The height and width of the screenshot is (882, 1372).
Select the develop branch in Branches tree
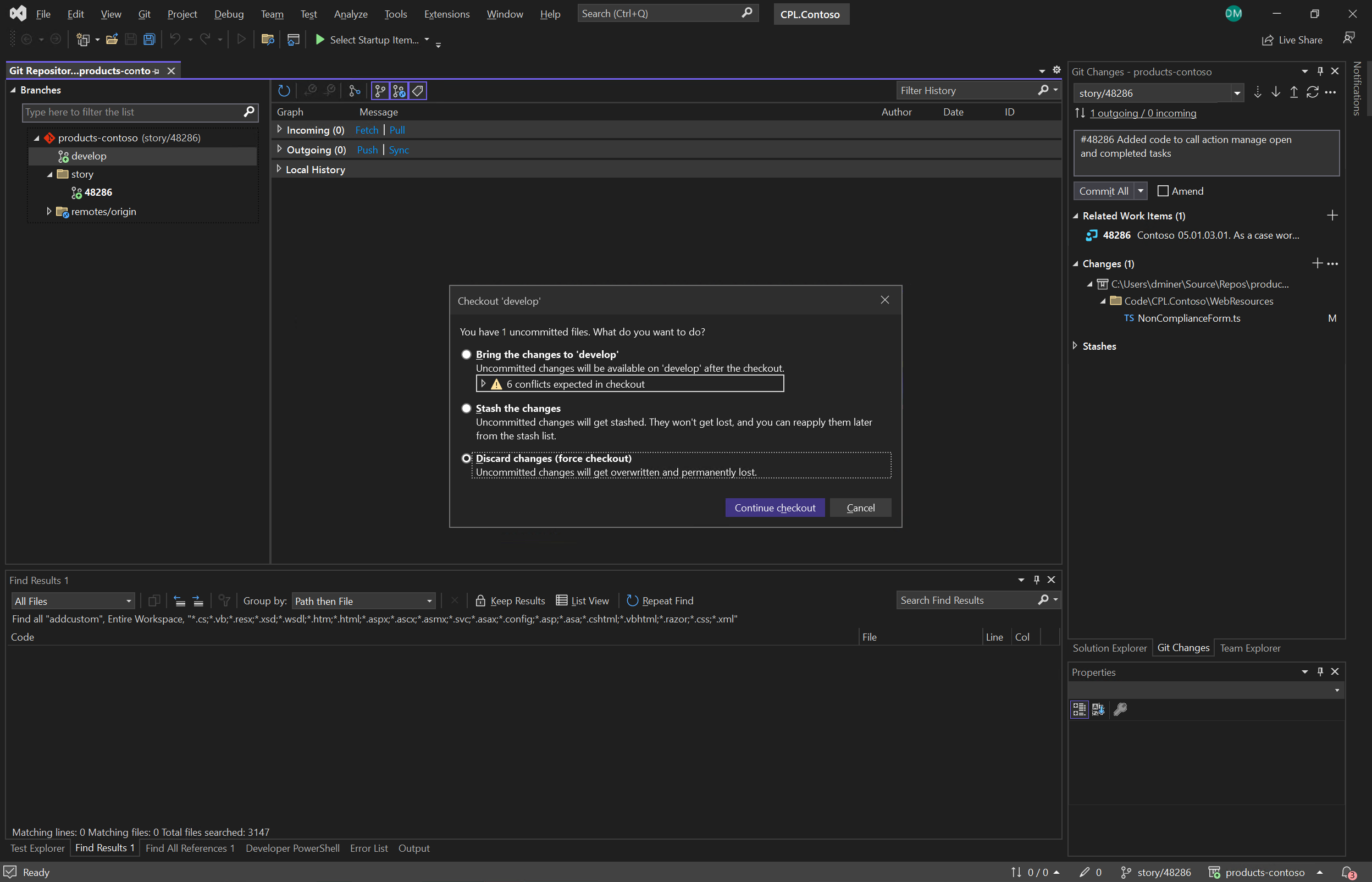[x=88, y=156]
